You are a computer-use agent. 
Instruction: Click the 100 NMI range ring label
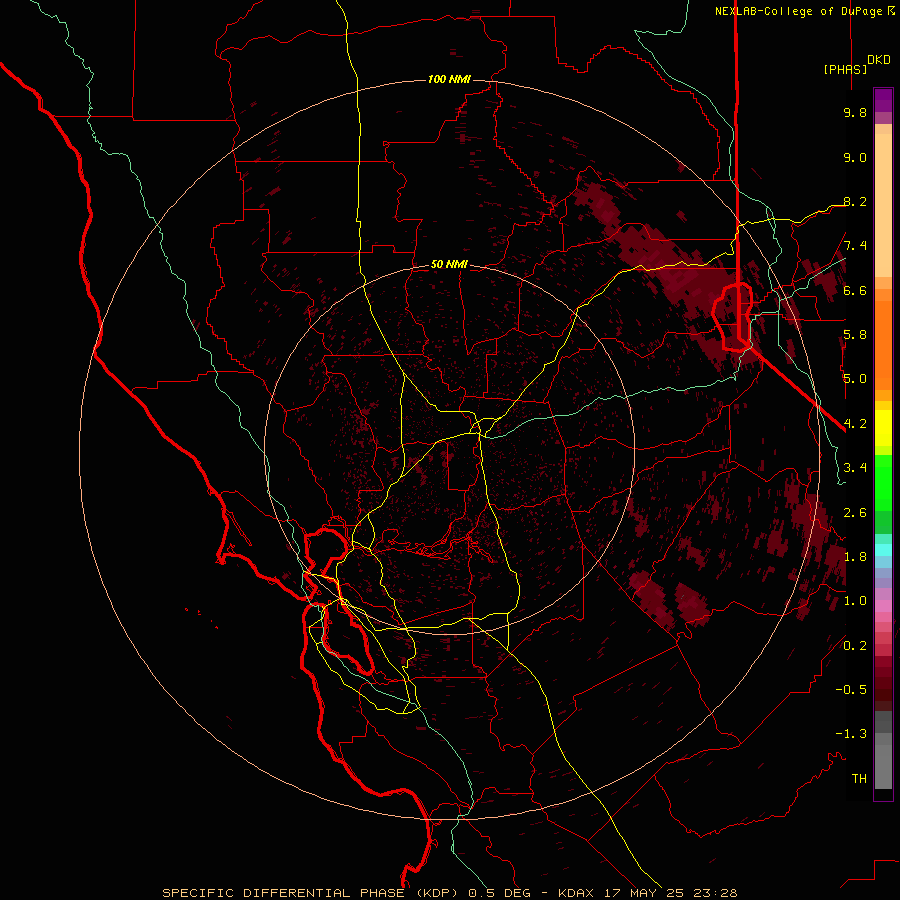coord(449,79)
